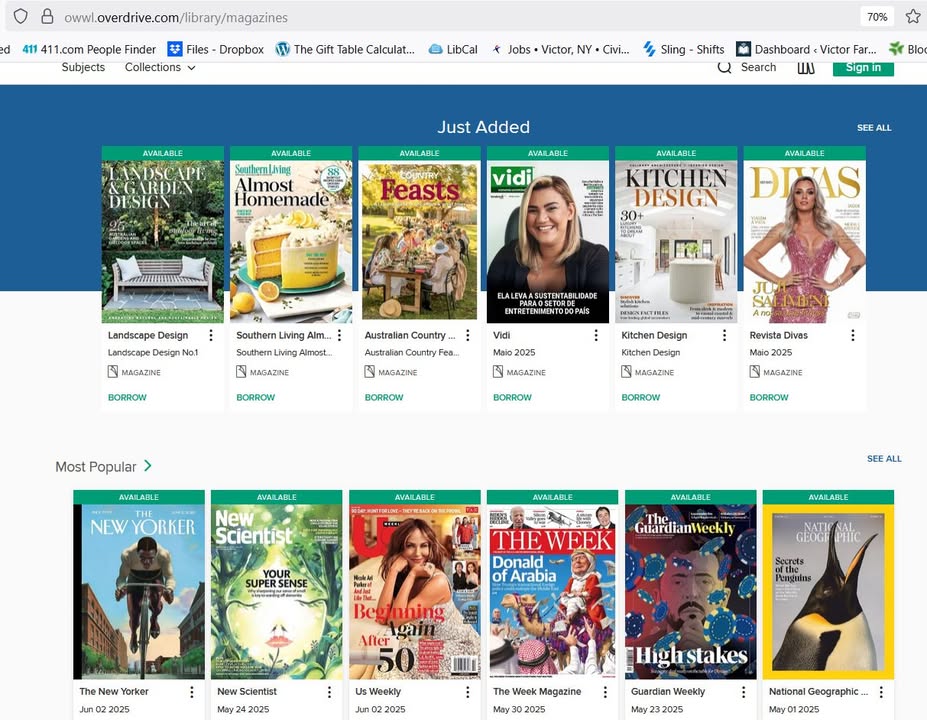Open the Guardian Weekly High Stakes cover
Viewport: 927px width, 720px height.
691,592
